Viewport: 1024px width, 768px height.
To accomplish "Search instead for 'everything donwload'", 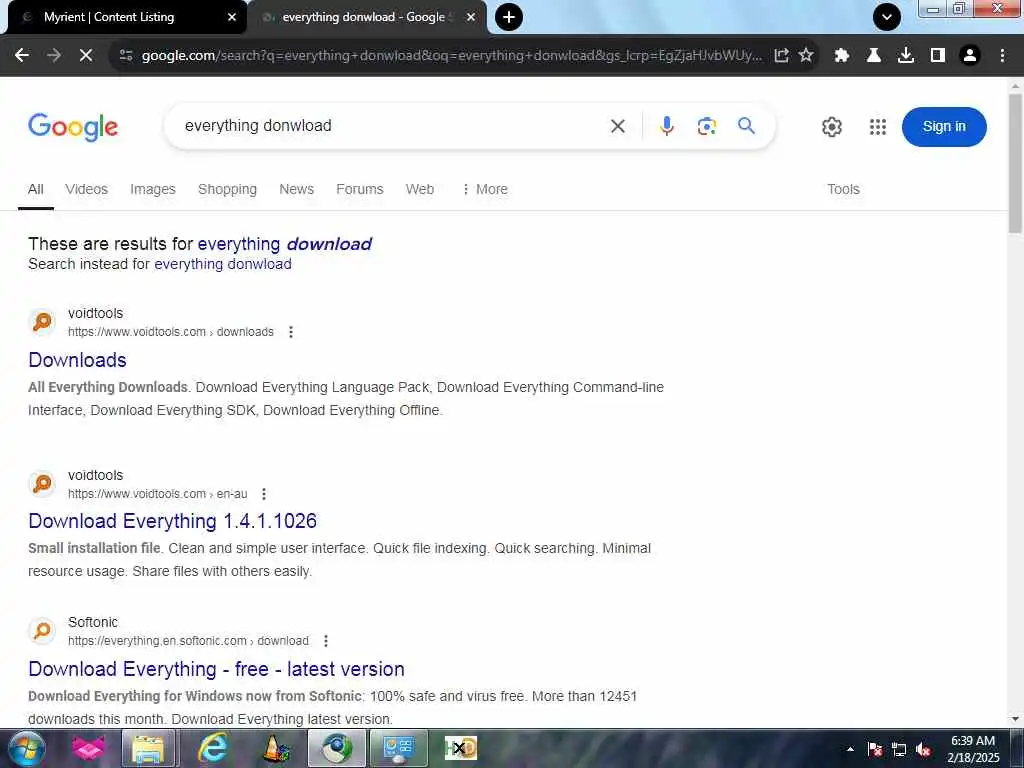I will (223, 264).
